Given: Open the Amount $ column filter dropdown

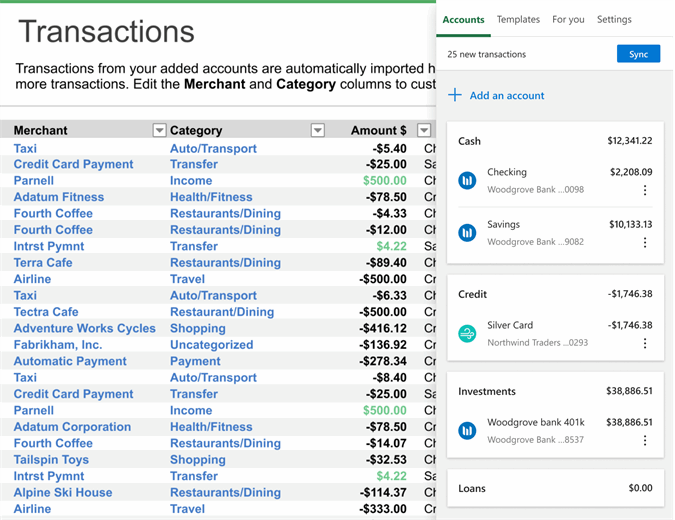Looking at the screenshot, I should coord(424,130).
